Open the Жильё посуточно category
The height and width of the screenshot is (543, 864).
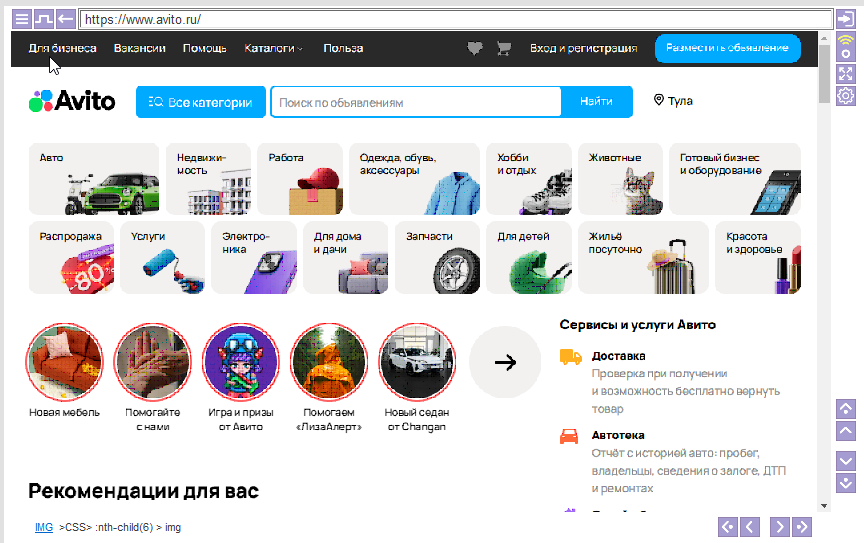643,257
